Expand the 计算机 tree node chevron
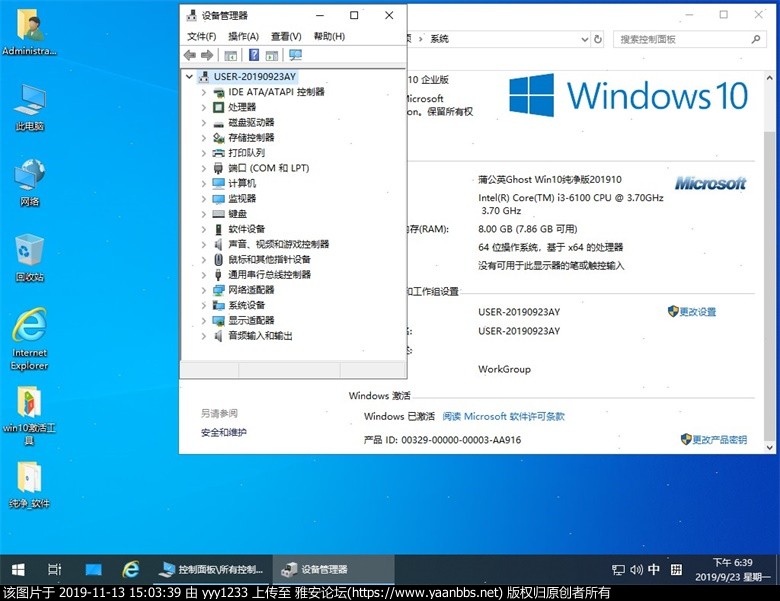This screenshot has height=601, width=780. point(203,184)
